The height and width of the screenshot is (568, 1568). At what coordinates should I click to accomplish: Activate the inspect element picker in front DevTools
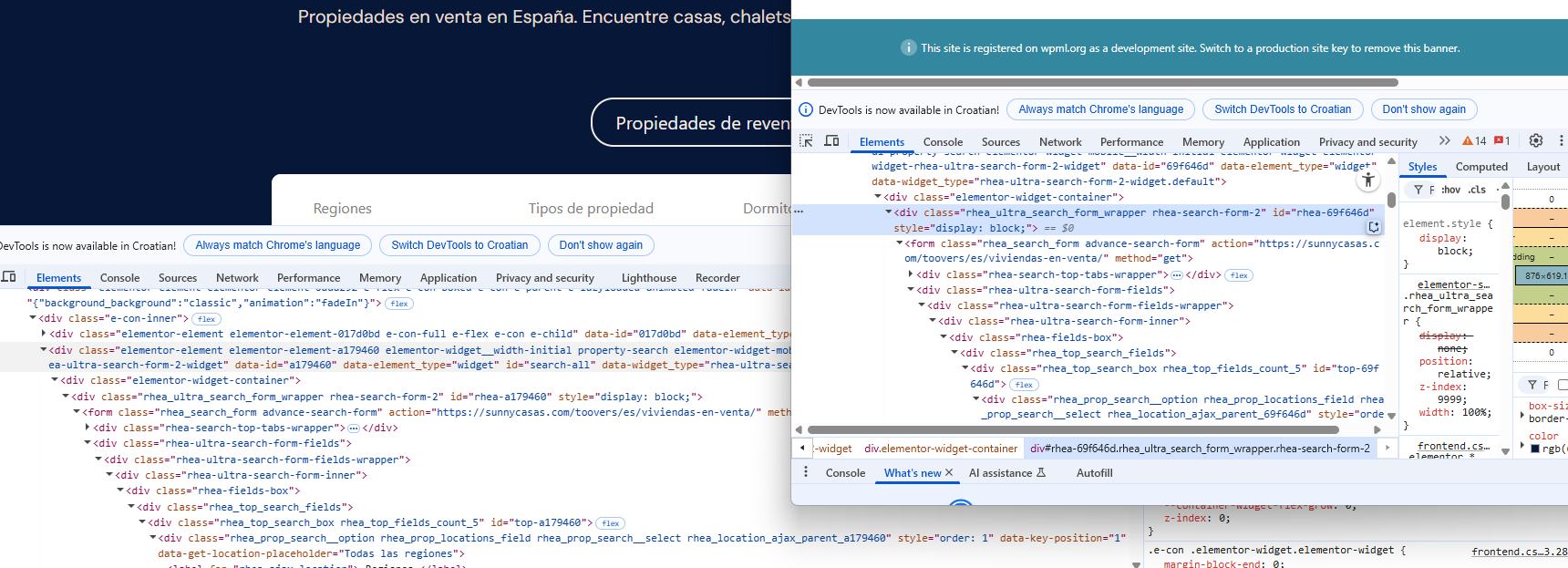pyautogui.click(x=807, y=141)
